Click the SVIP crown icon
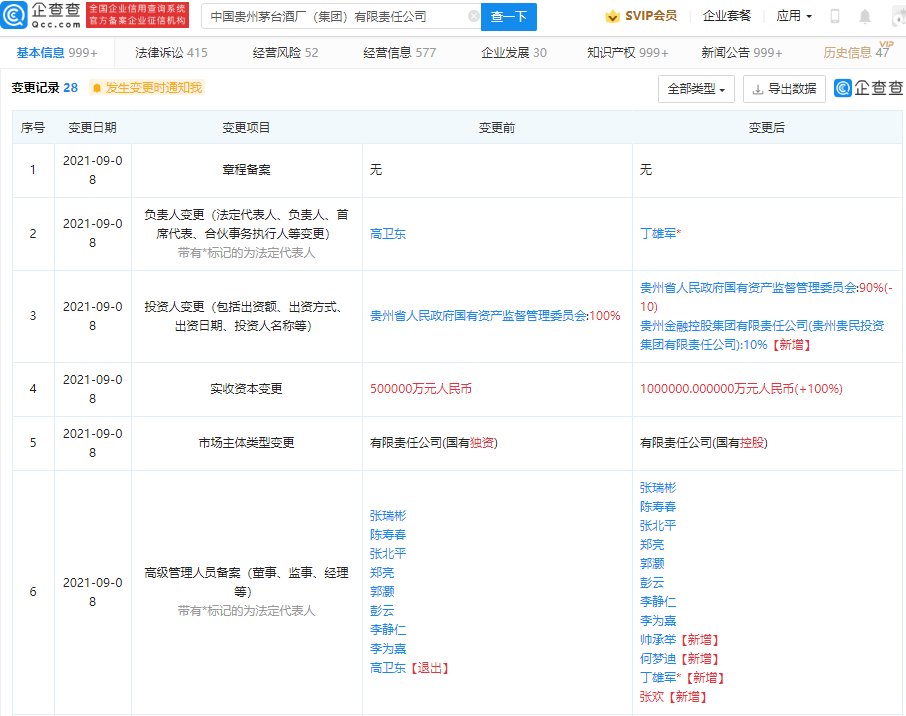This screenshot has width=906, height=716. point(612,16)
